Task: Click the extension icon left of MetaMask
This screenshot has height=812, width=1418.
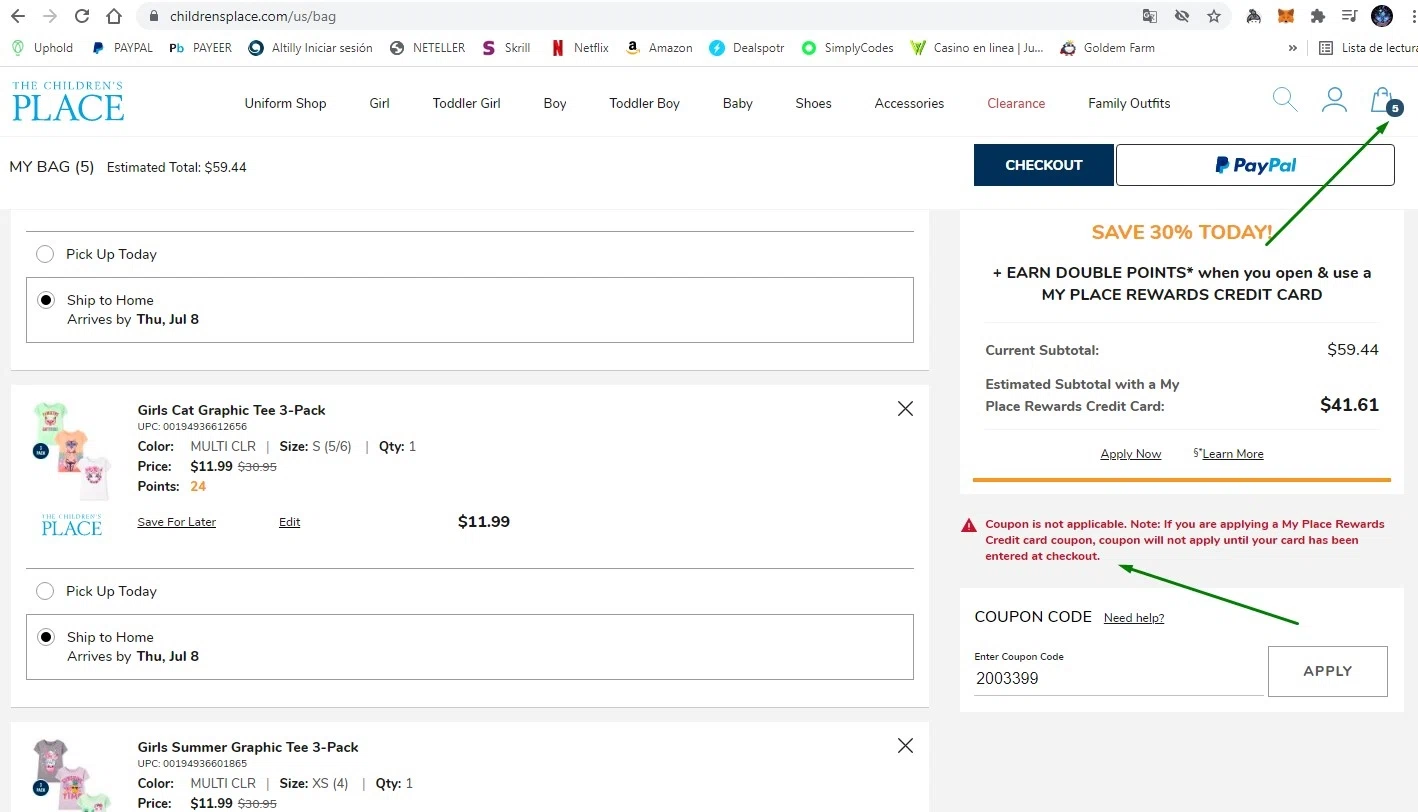Action: pos(1253,16)
